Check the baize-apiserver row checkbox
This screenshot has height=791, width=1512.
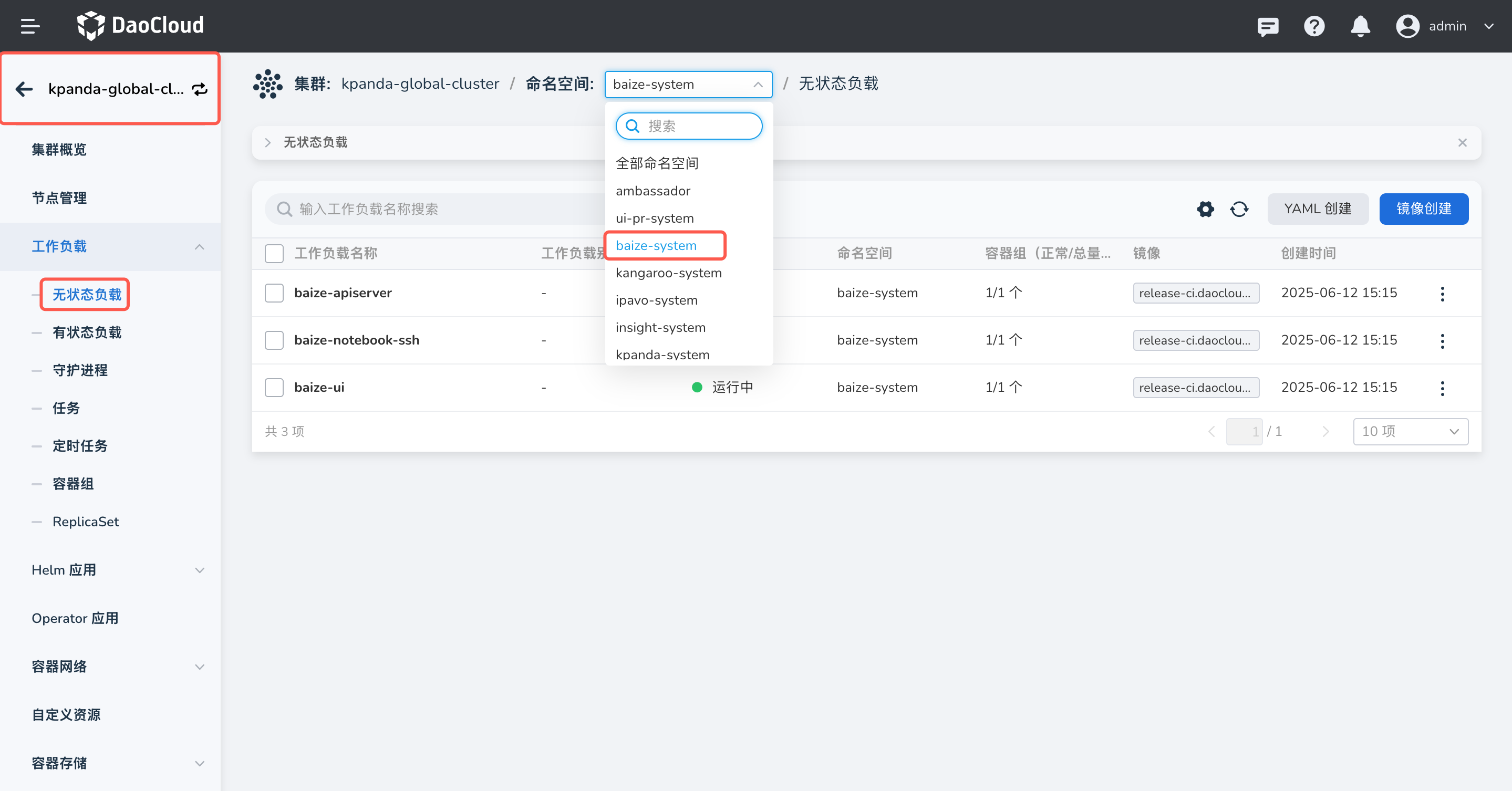[274, 293]
